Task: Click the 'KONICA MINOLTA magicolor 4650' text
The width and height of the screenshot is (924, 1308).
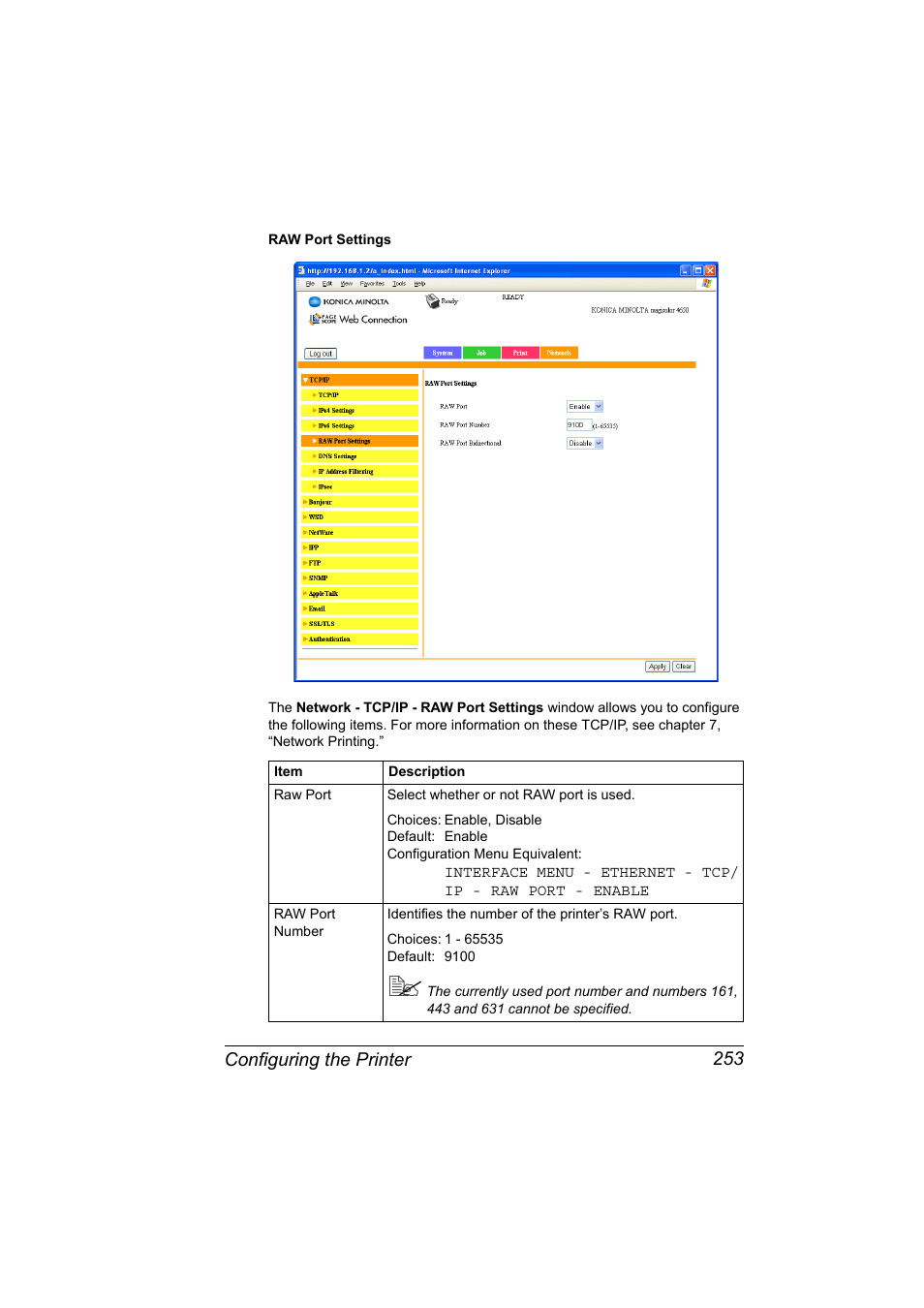Action: [640, 310]
